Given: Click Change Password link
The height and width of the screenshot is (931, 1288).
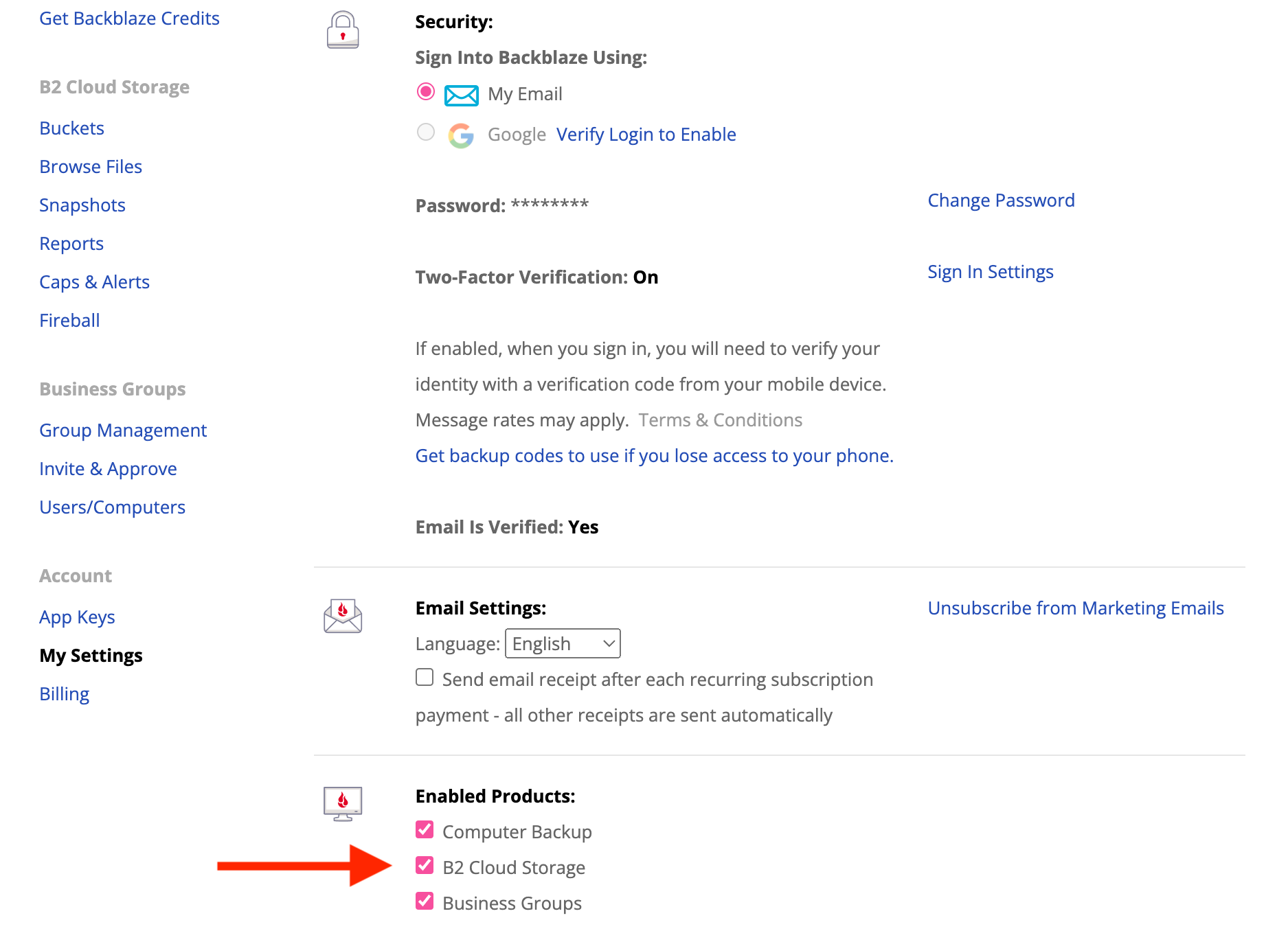Looking at the screenshot, I should pyautogui.click(x=1001, y=200).
